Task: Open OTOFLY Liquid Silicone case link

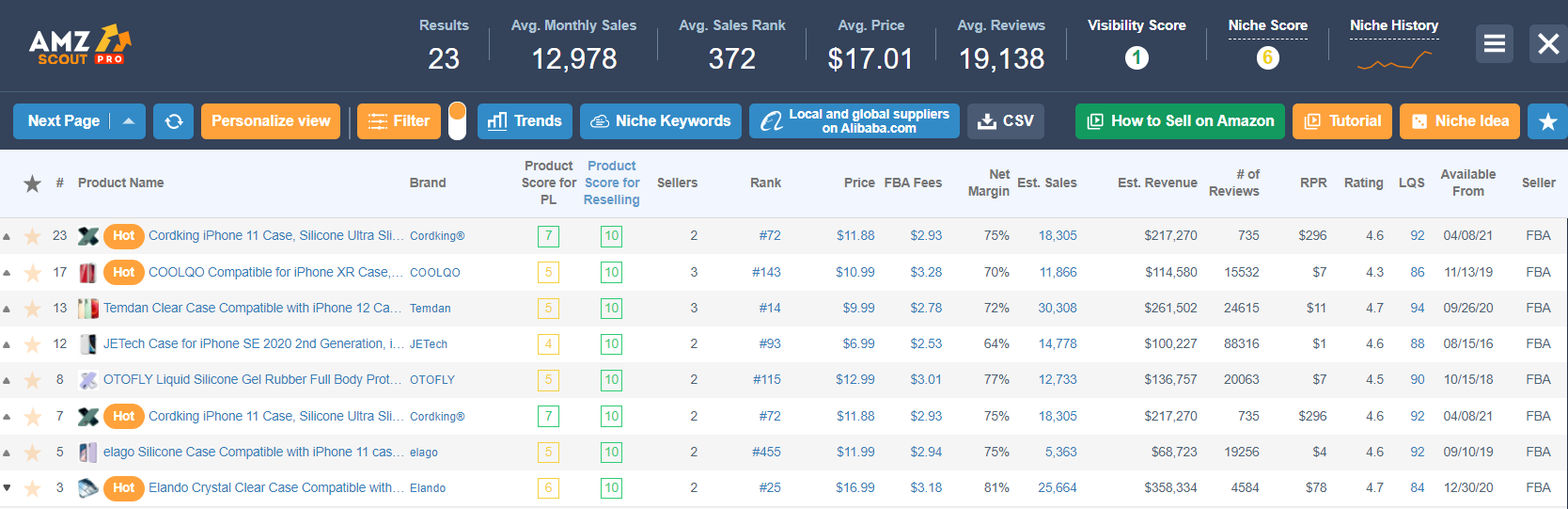Action: point(253,379)
